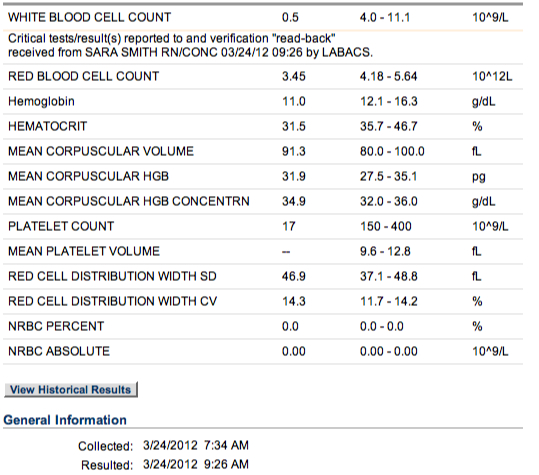Click the Hemoglobin test name
539x475 pixels.
coord(41,101)
